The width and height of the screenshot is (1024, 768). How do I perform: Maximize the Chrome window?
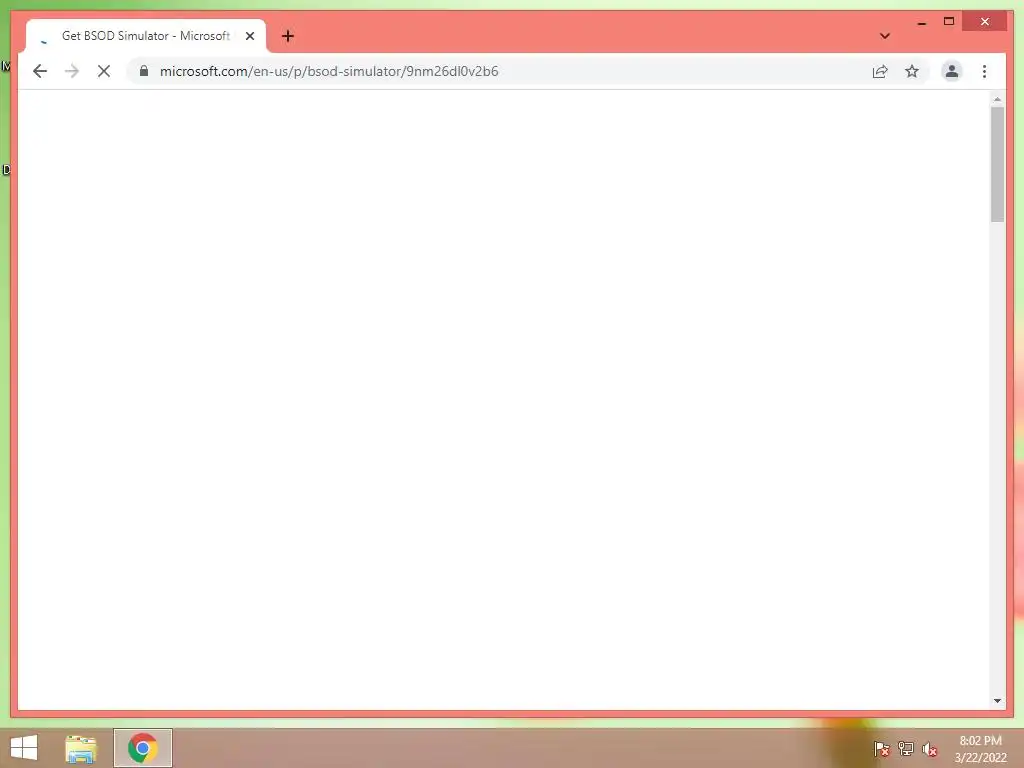949,22
